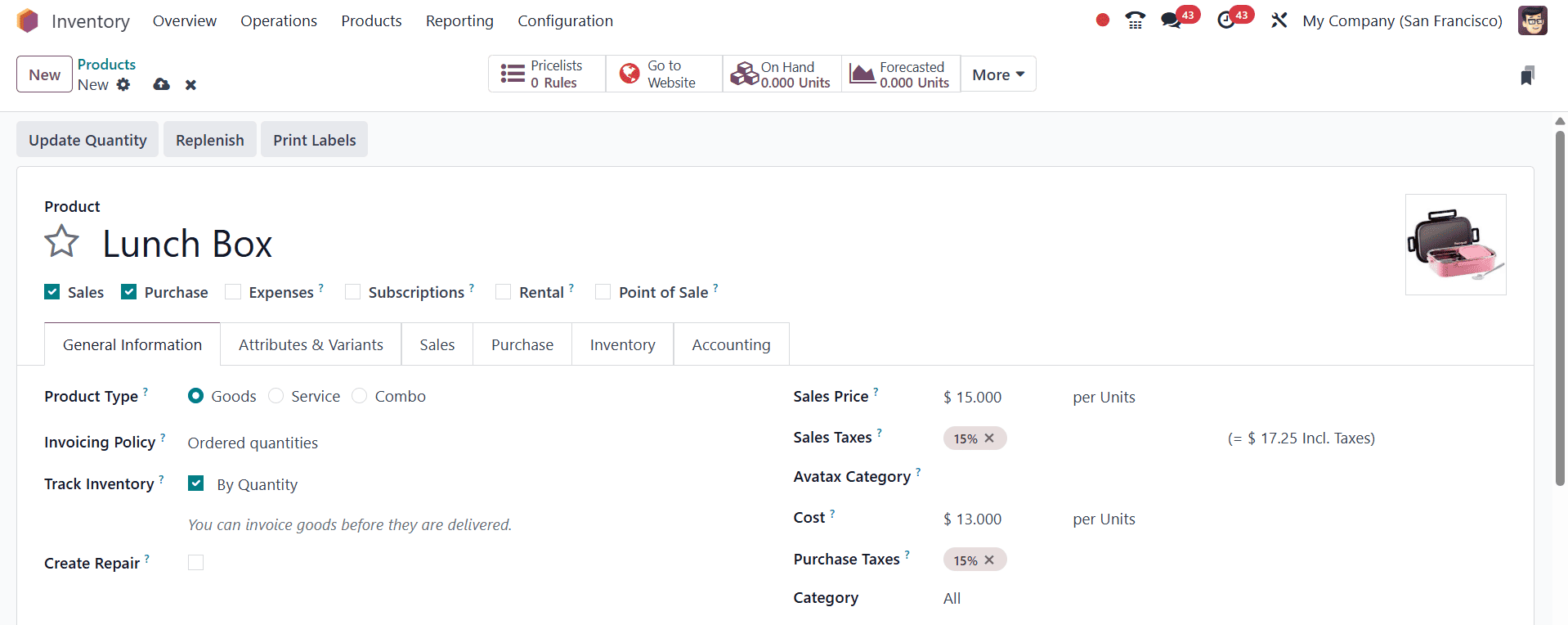Click the red recording status dot

pyautogui.click(x=1102, y=20)
